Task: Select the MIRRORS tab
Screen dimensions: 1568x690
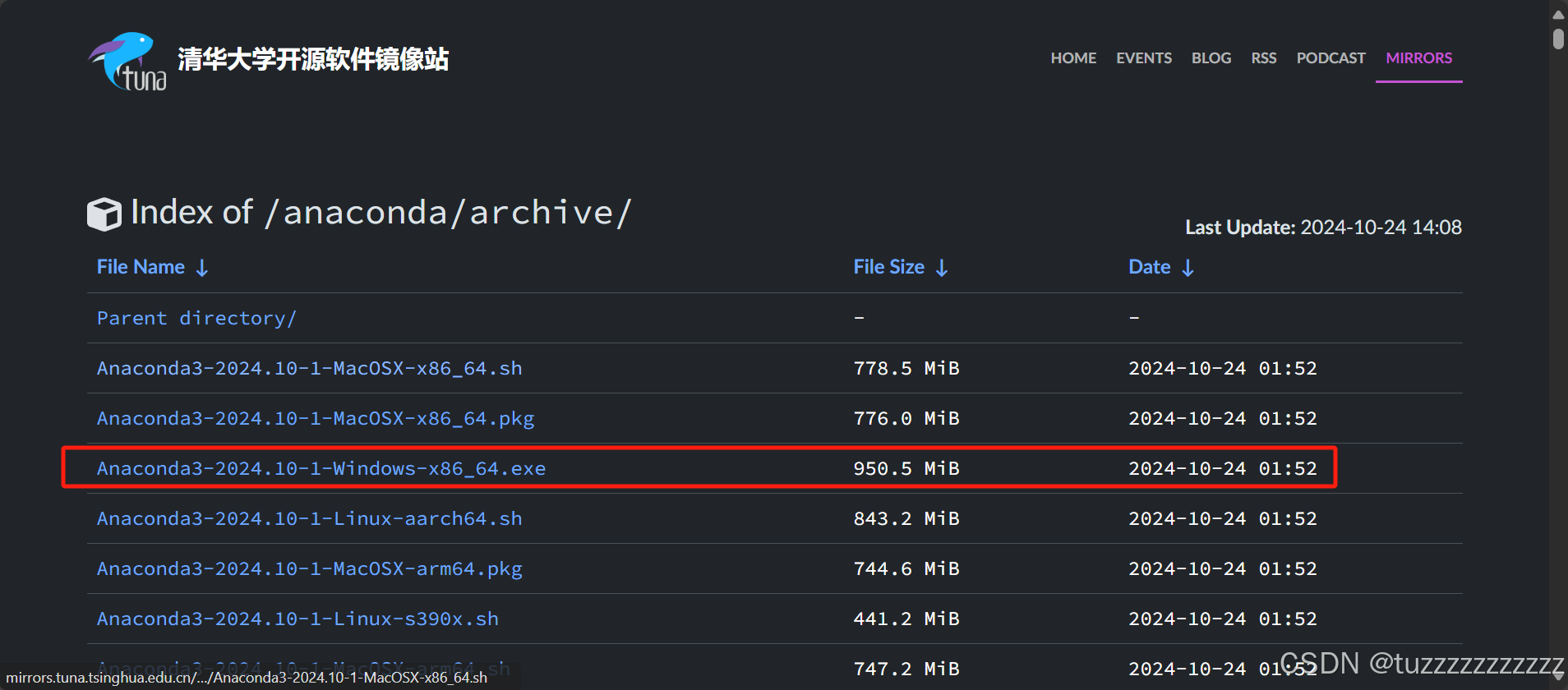Action: coord(1418,58)
